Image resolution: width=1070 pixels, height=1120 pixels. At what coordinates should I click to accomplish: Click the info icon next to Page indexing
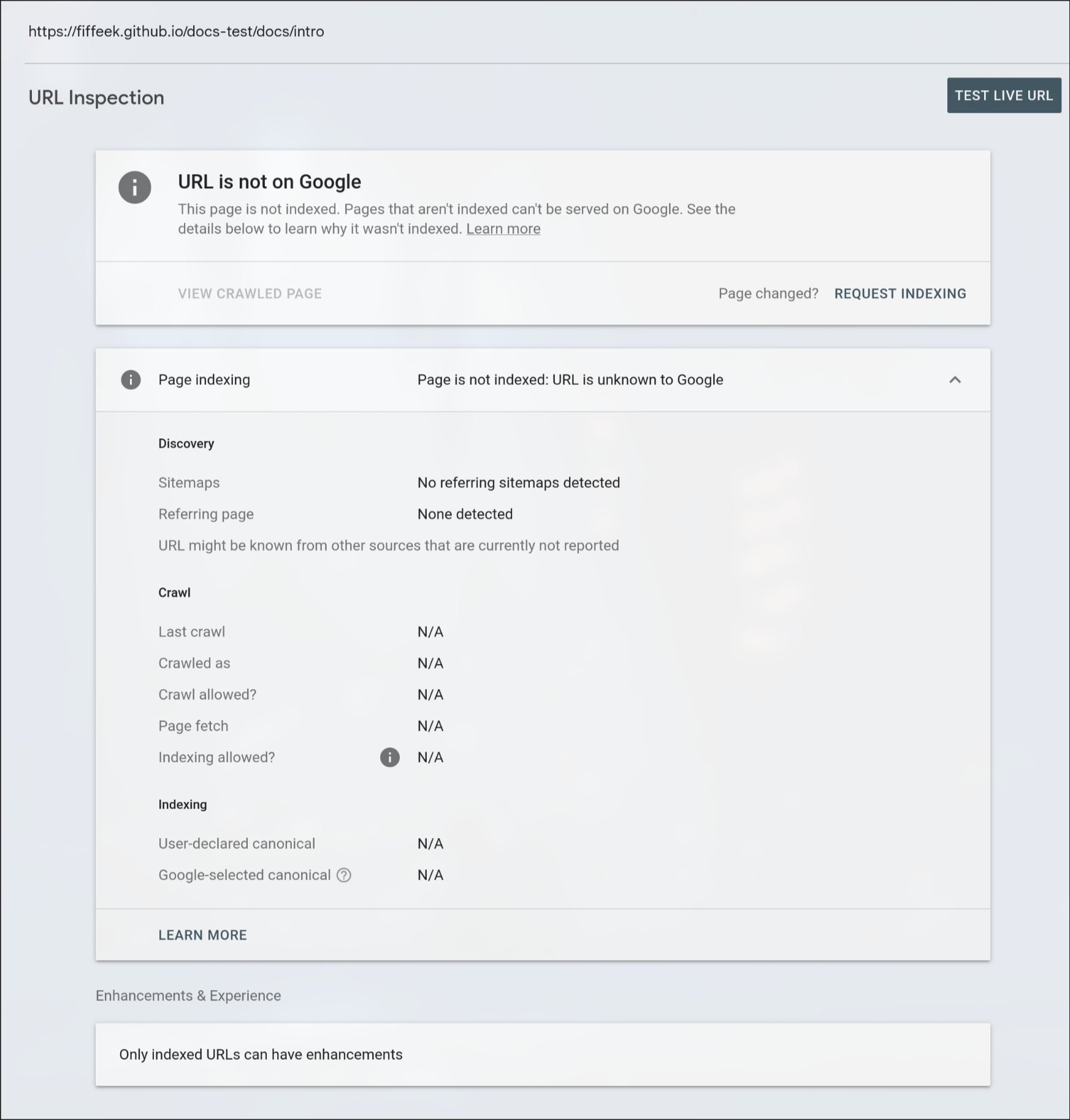coord(131,379)
